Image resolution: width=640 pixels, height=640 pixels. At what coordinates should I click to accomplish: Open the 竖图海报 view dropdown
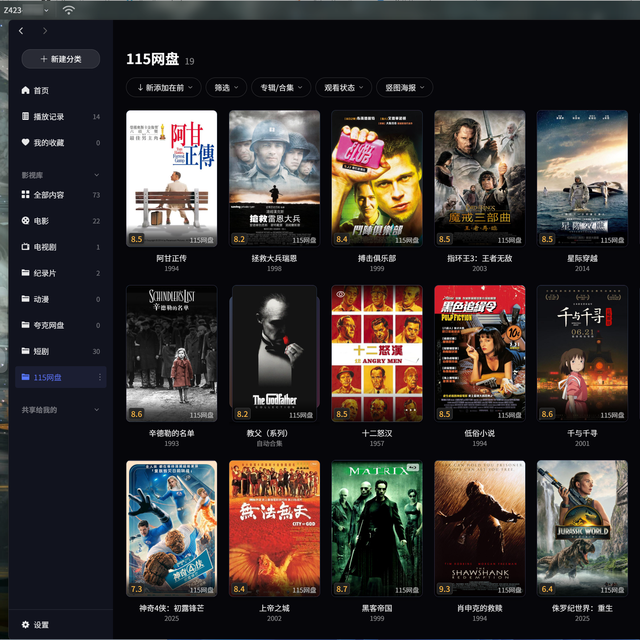point(404,87)
